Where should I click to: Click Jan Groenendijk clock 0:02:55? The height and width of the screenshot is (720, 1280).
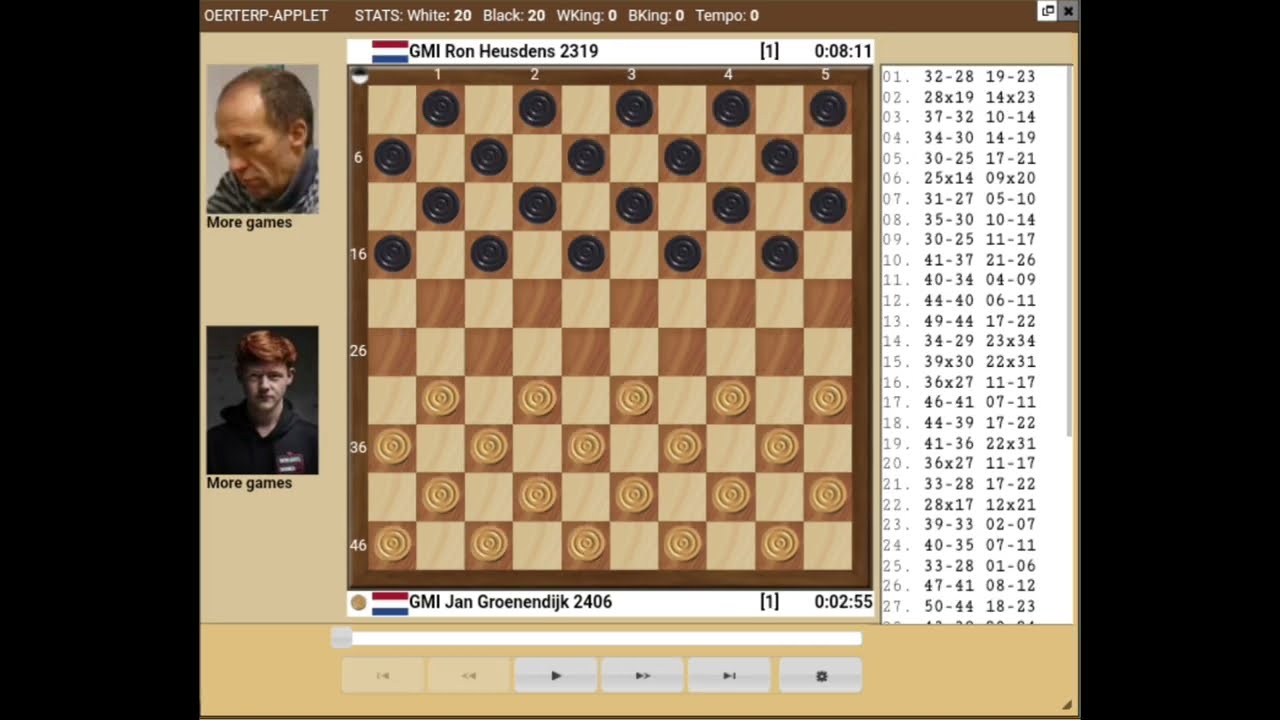(x=842, y=602)
